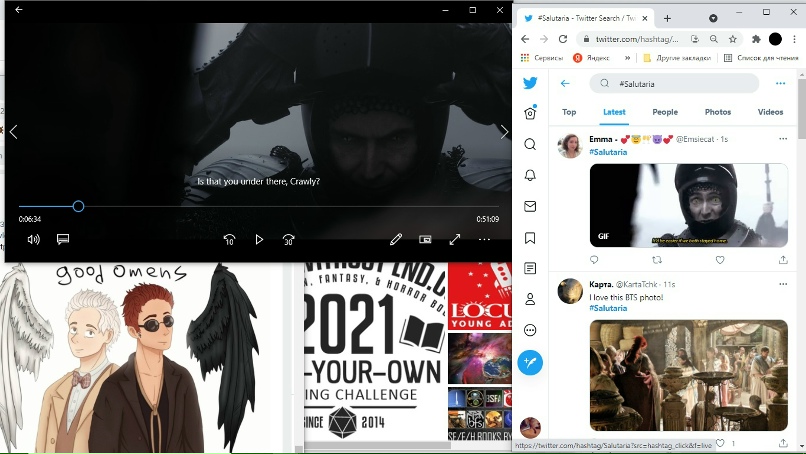
Task: Open the video edit pencil tool
Action: 396,240
